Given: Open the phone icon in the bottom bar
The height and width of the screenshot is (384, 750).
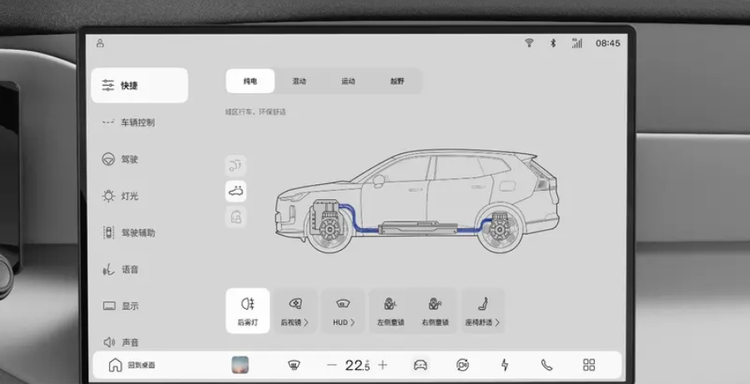Looking at the screenshot, I should point(547,365).
